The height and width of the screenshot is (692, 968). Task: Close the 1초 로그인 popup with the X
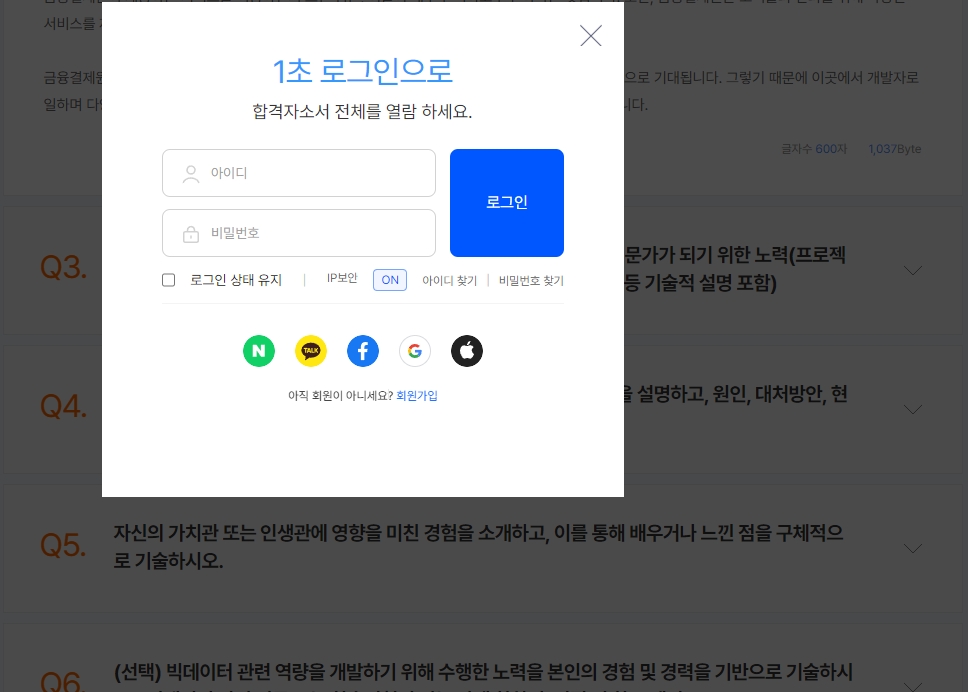pyautogui.click(x=590, y=36)
